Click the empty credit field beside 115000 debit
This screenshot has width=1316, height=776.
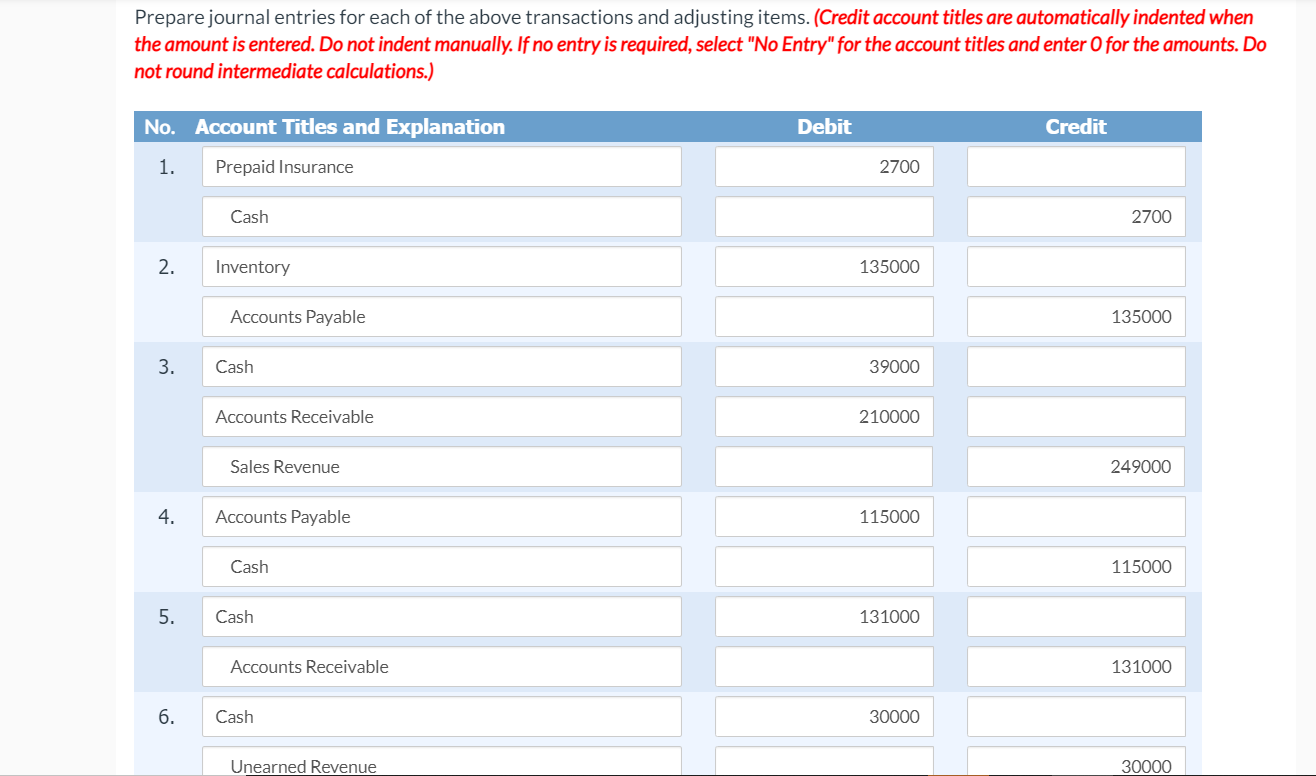[1076, 517]
